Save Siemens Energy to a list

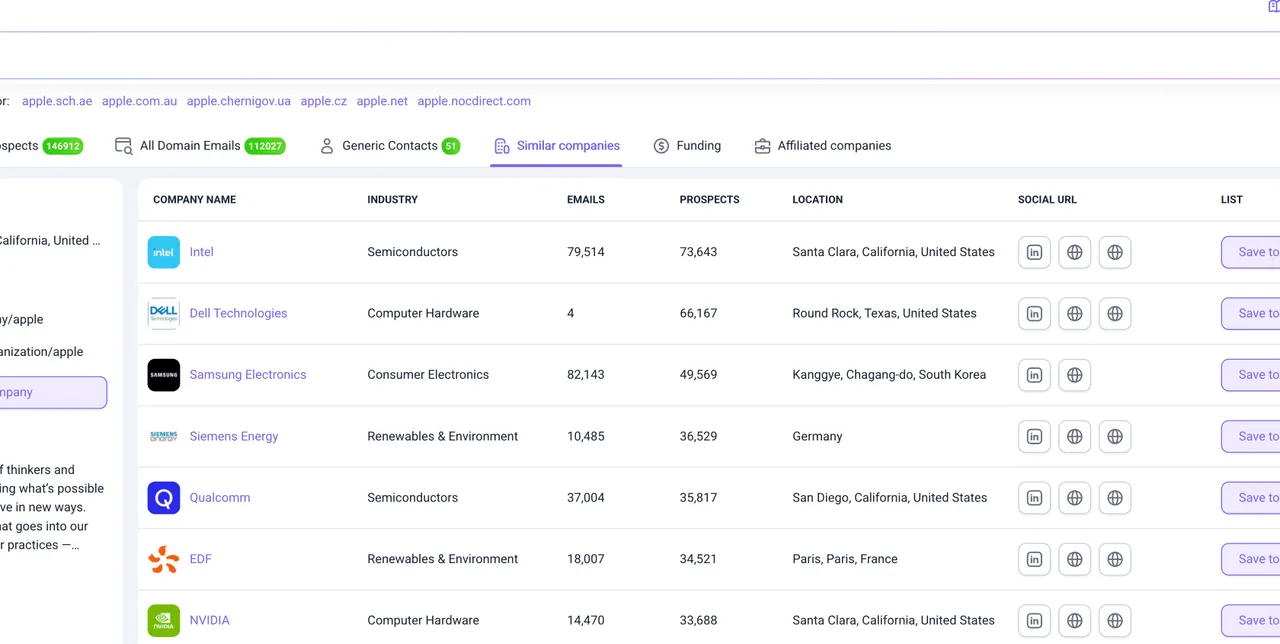[x=1251, y=436]
